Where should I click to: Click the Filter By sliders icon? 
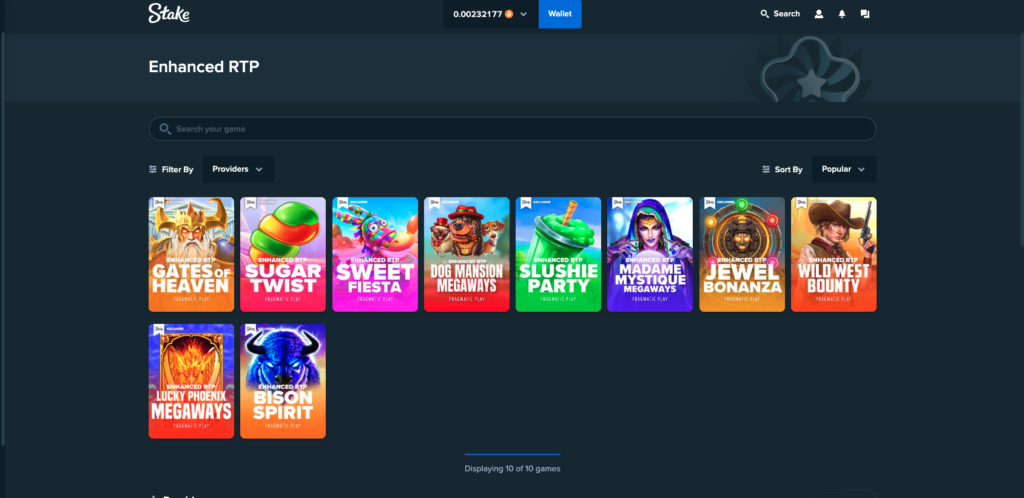pyautogui.click(x=153, y=169)
